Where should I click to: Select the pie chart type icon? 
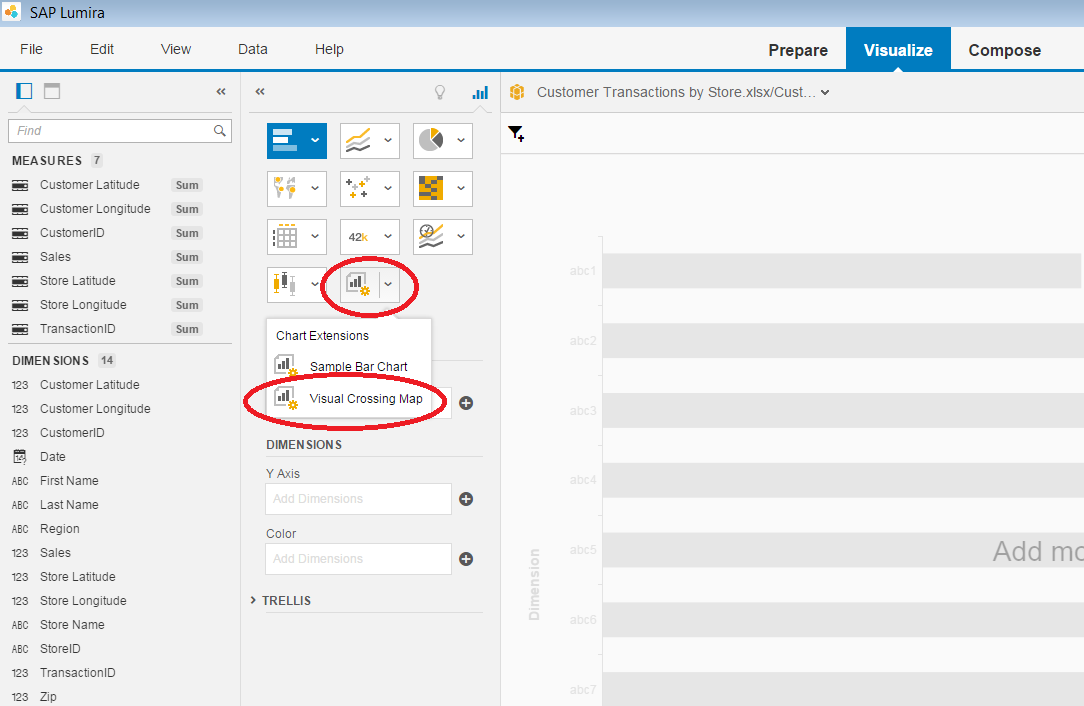coord(431,140)
